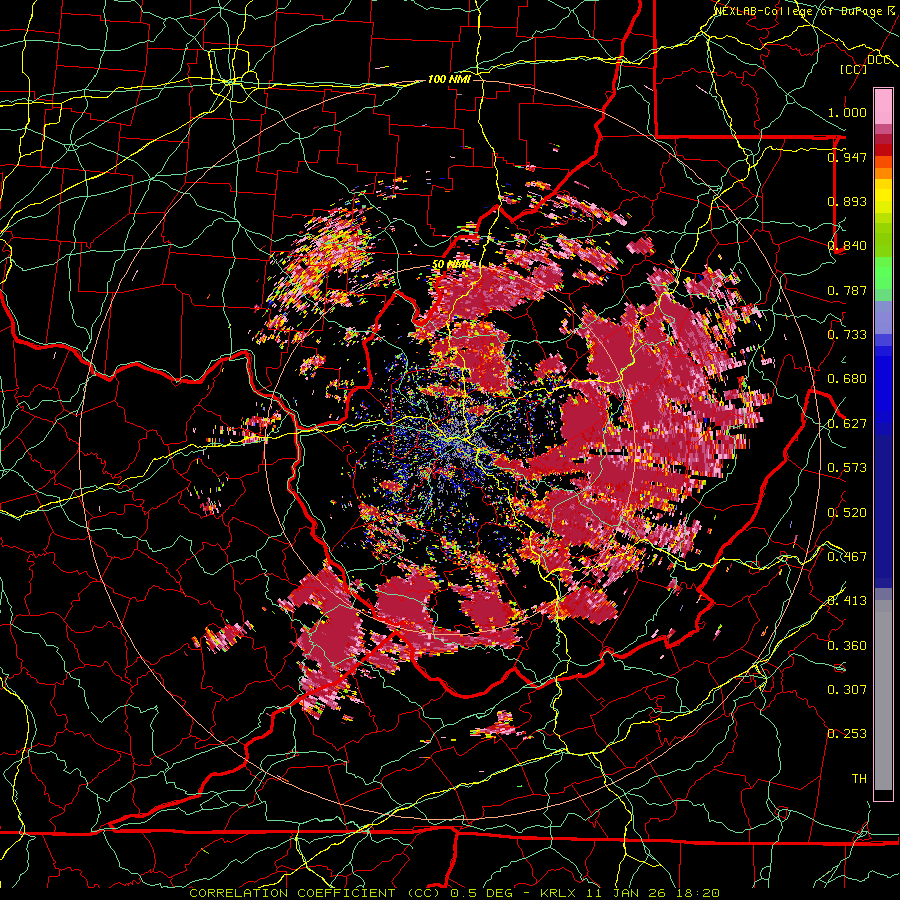
Task: Click the 0.947 scale value
Action: tap(847, 157)
